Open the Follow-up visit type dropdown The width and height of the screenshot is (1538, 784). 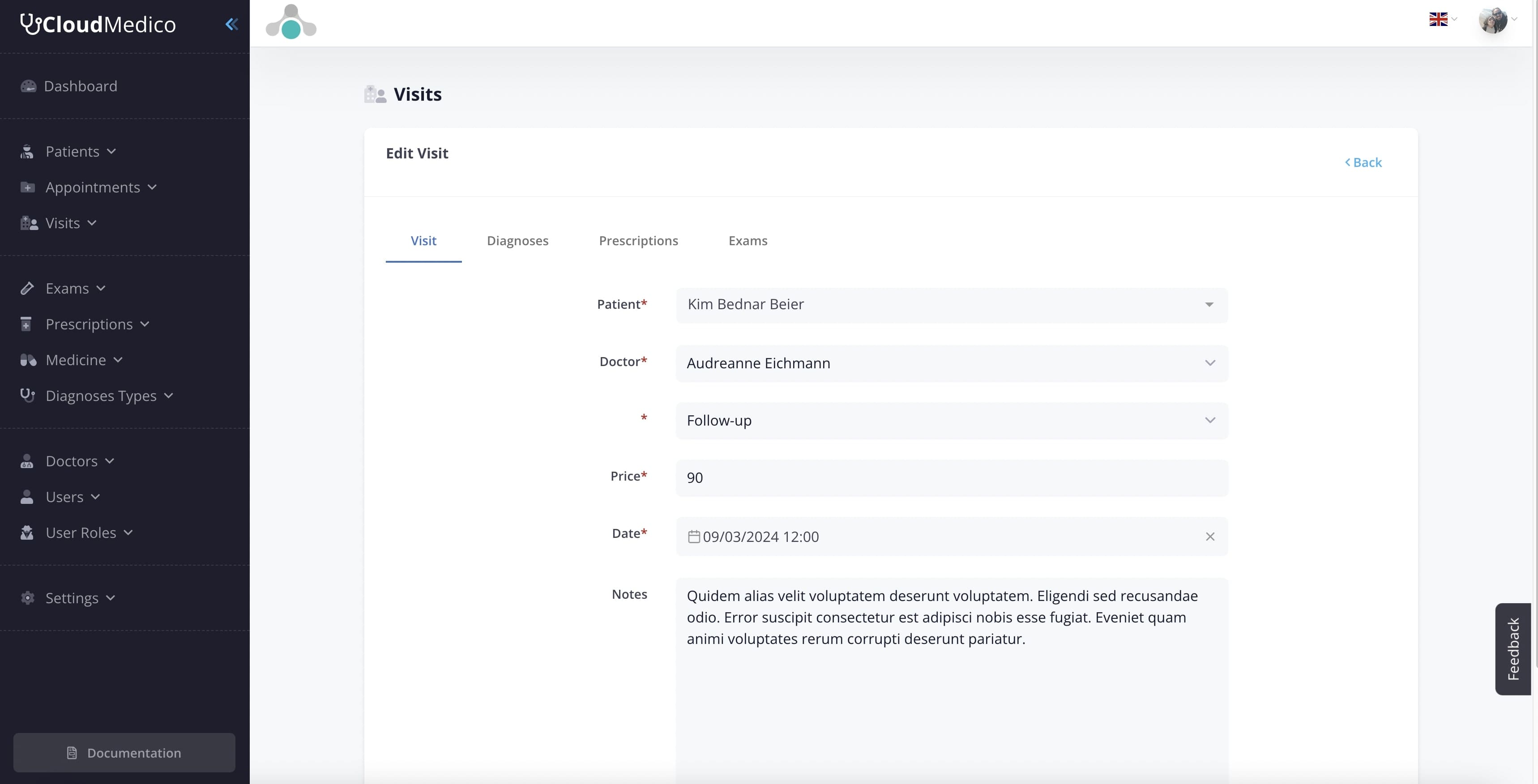click(x=1209, y=420)
